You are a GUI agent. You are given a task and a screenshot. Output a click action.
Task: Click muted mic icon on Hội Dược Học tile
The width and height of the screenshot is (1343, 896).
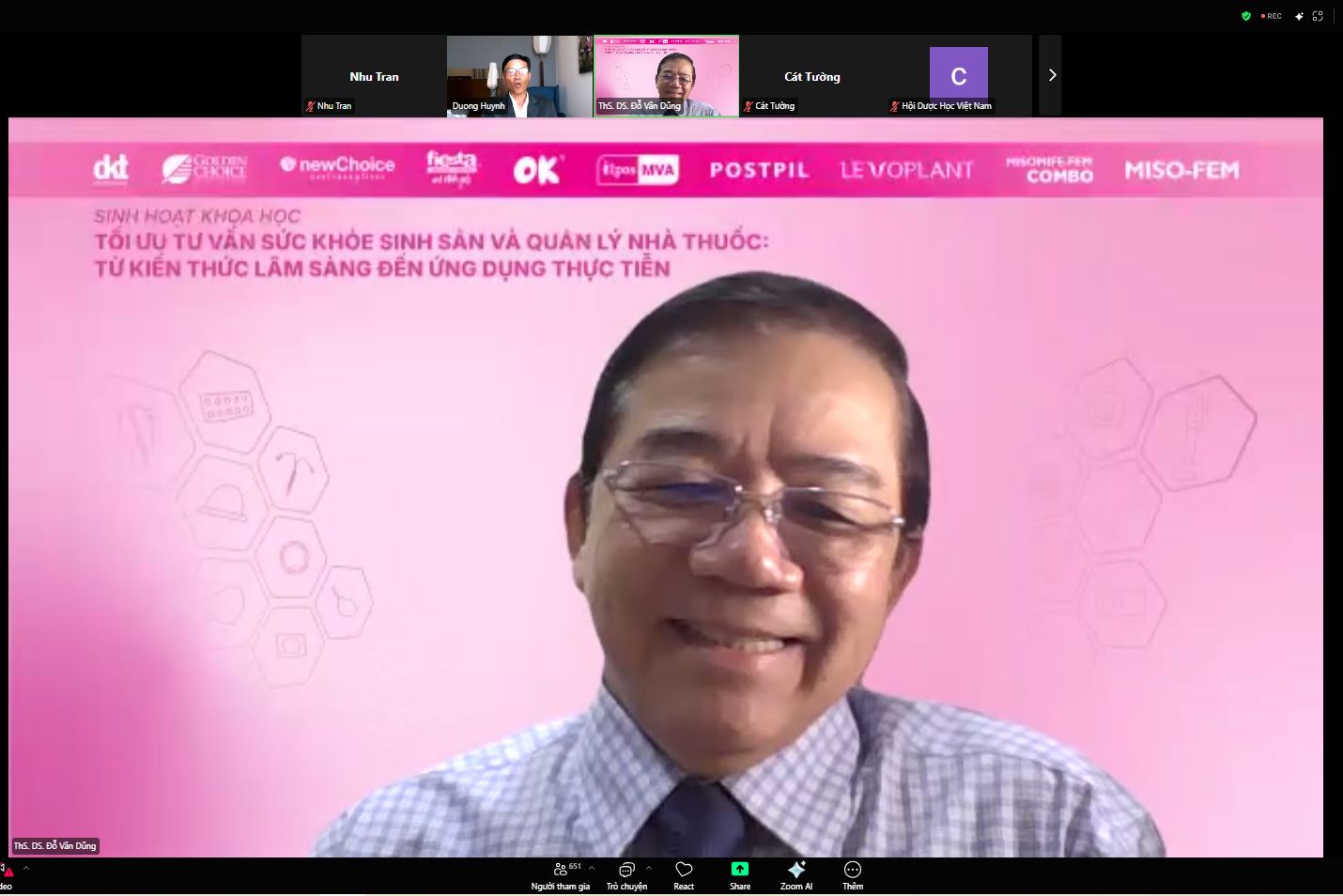(x=895, y=106)
